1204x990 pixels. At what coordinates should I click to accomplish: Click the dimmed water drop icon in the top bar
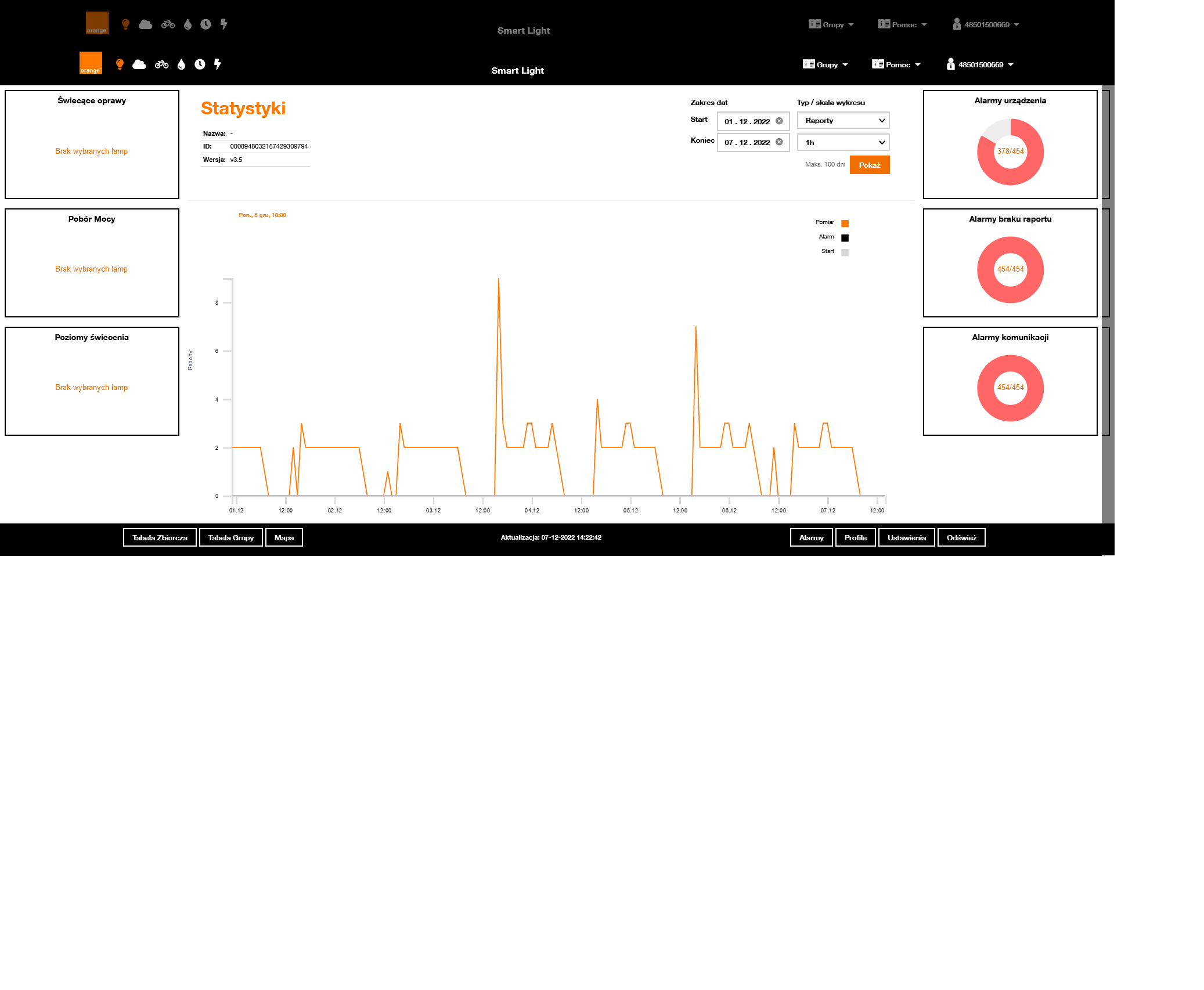[x=188, y=24]
